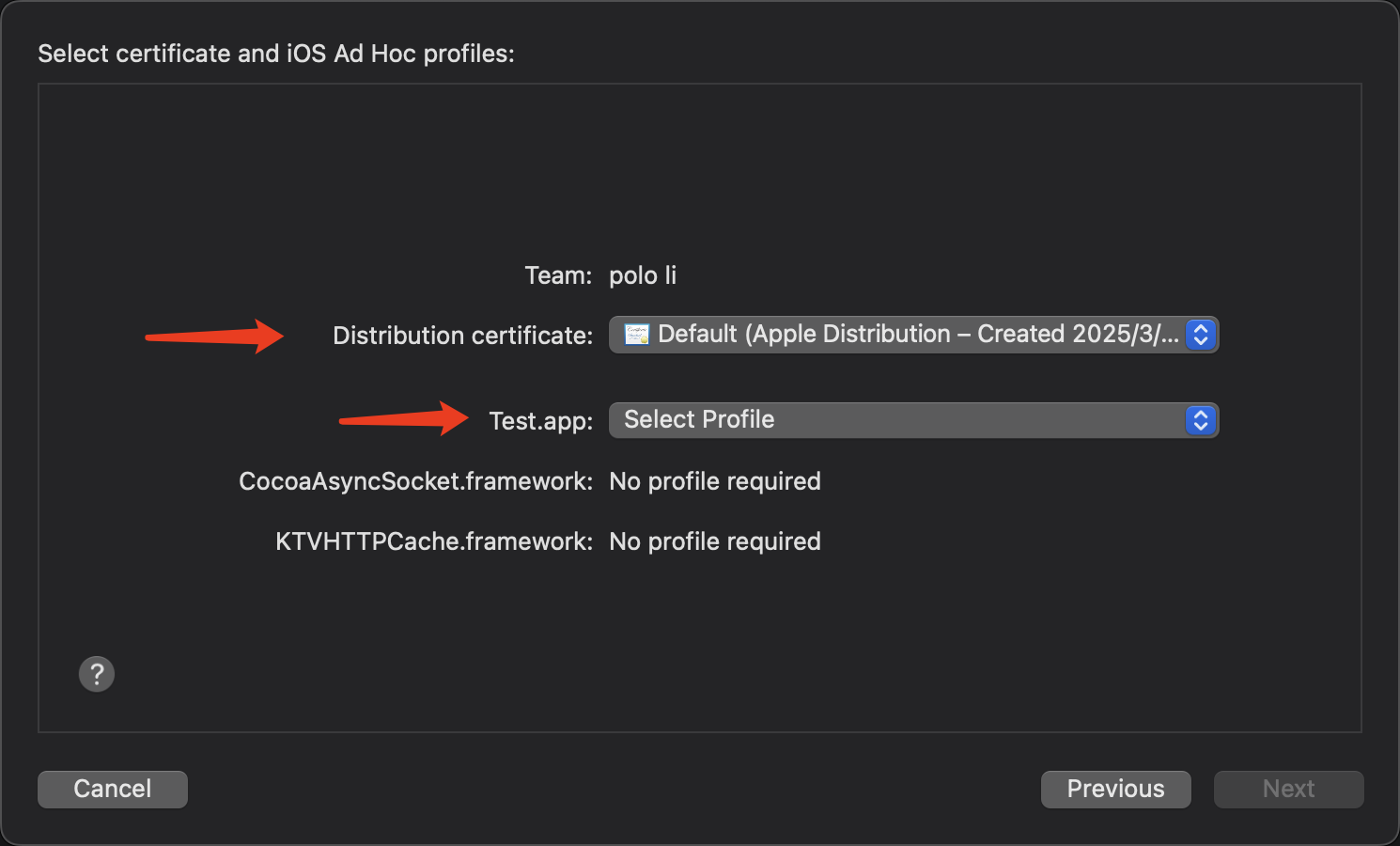Open the Distribution certificate dropdown
This screenshot has height=846, width=1400.
click(x=902, y=335)
